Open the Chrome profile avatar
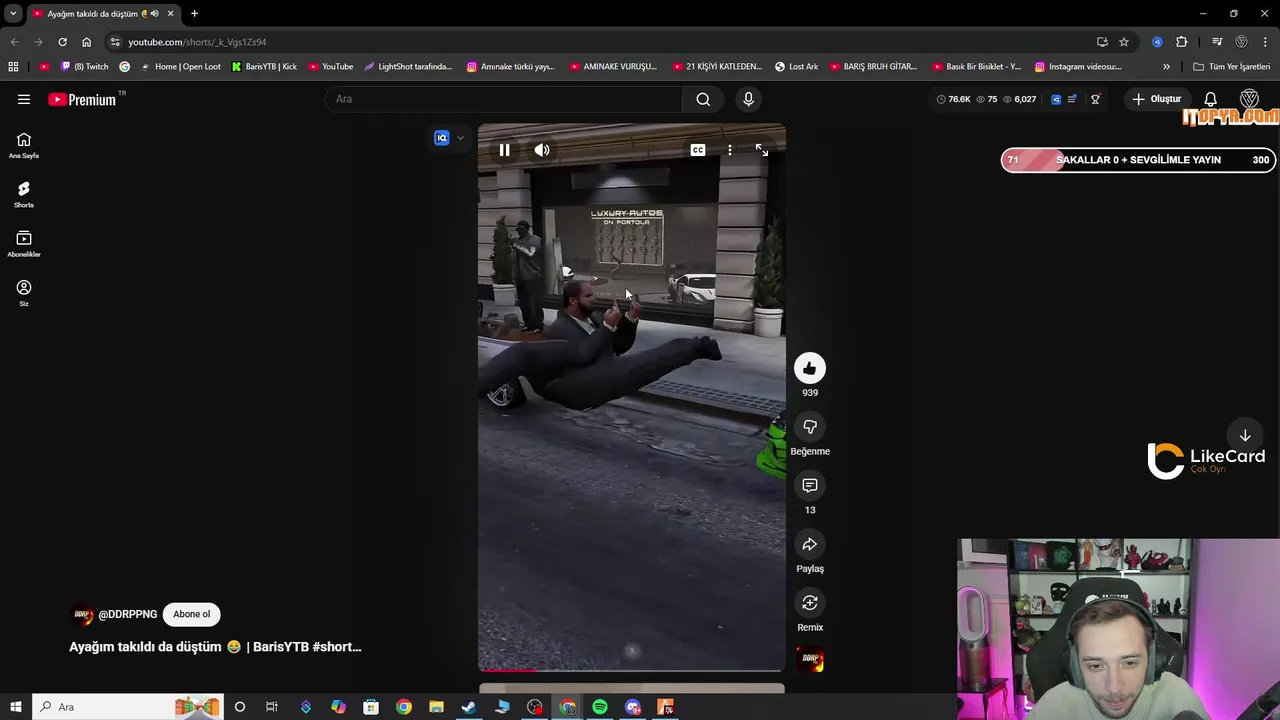The width and height of the screenshot is (1280, 720). (1241, 42)
